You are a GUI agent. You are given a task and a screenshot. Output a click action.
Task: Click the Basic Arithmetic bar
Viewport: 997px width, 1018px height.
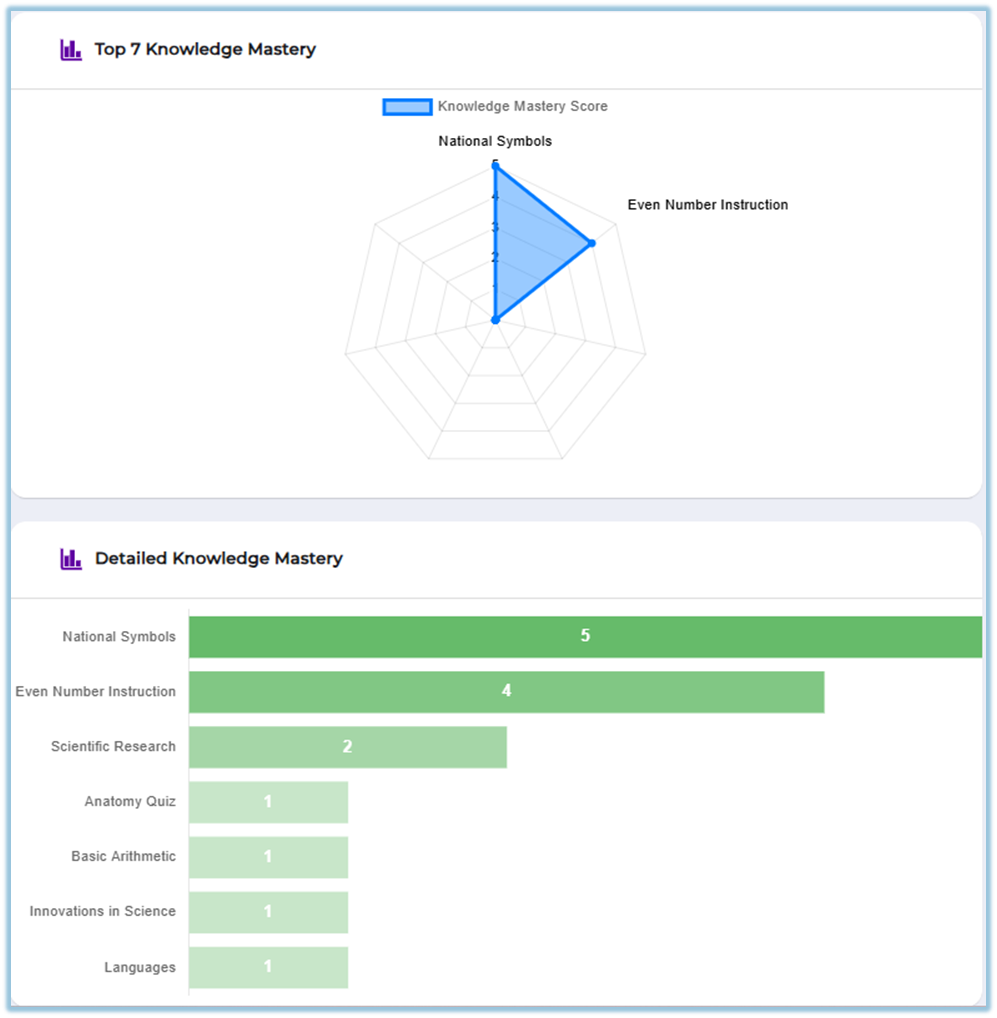pyautogui.click(x=268, y=857)
